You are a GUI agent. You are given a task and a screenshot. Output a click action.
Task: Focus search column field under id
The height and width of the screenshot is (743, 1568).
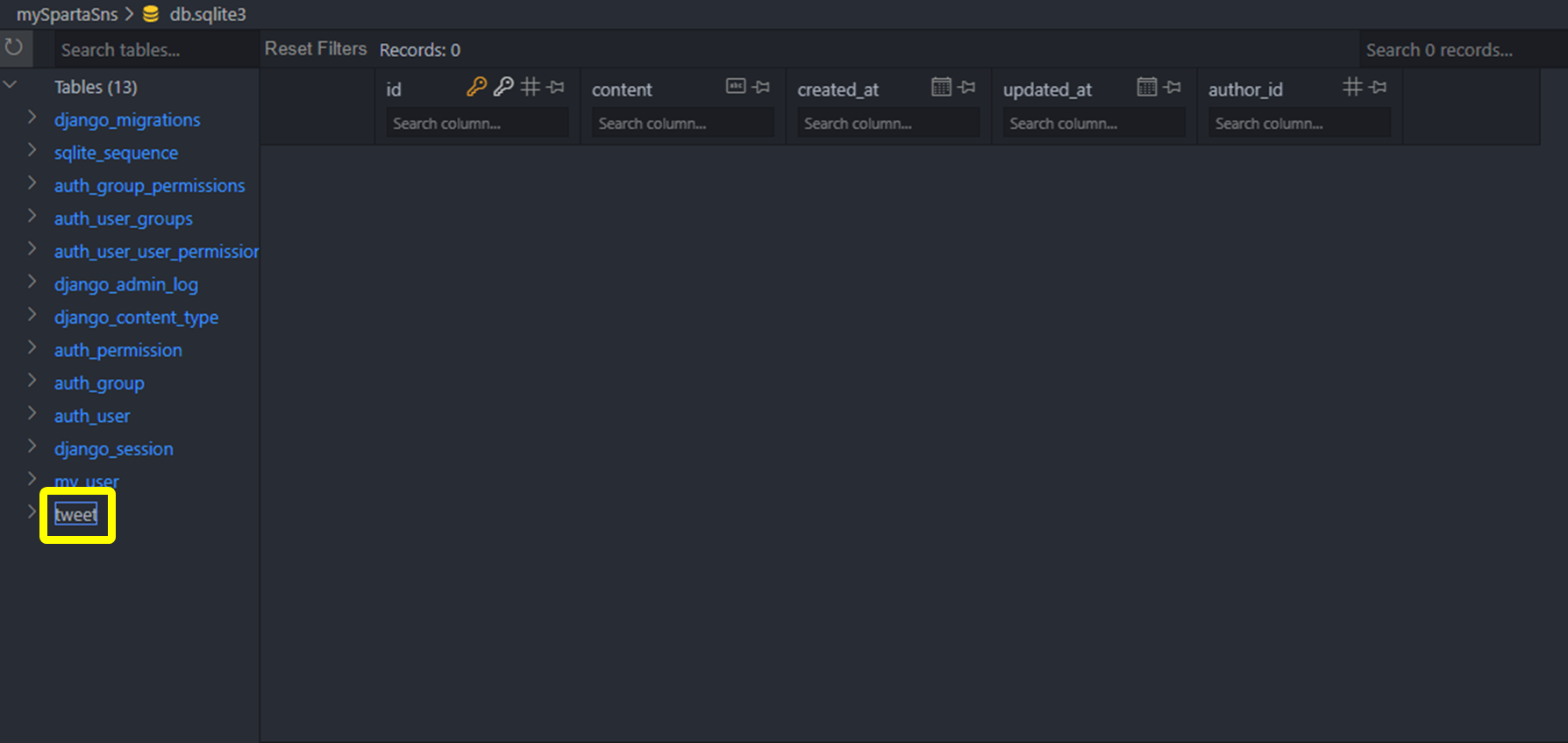(477, 123)
